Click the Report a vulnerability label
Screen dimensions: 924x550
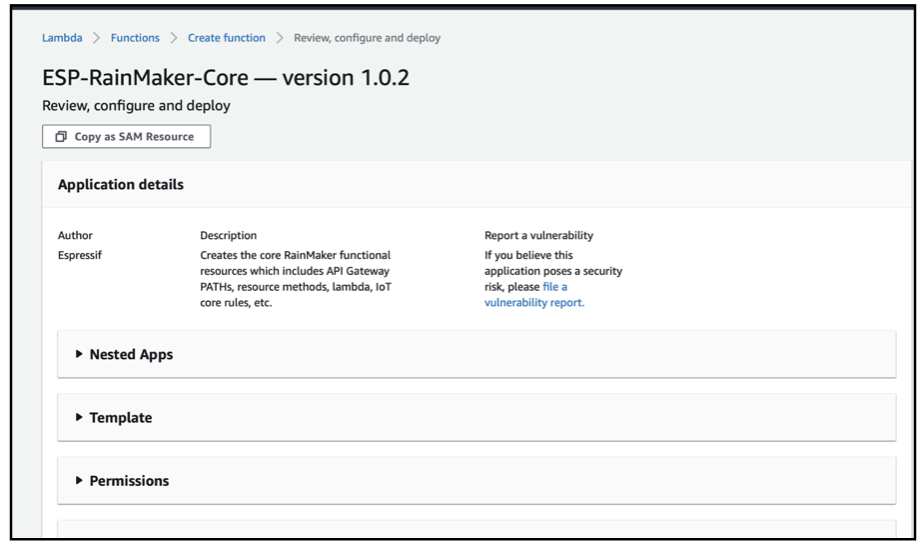click(x=539, y=235)
